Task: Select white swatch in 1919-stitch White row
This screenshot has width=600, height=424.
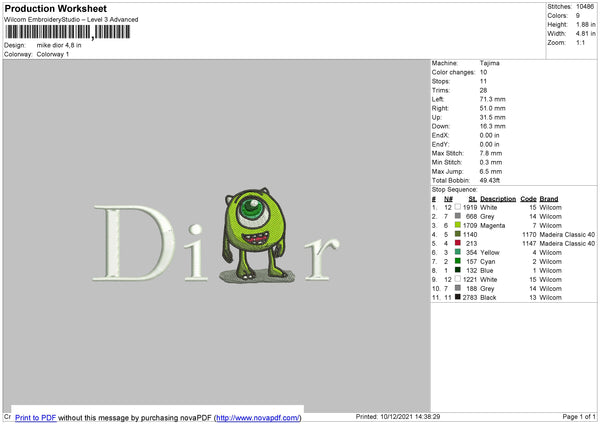Action: (458, 207)
